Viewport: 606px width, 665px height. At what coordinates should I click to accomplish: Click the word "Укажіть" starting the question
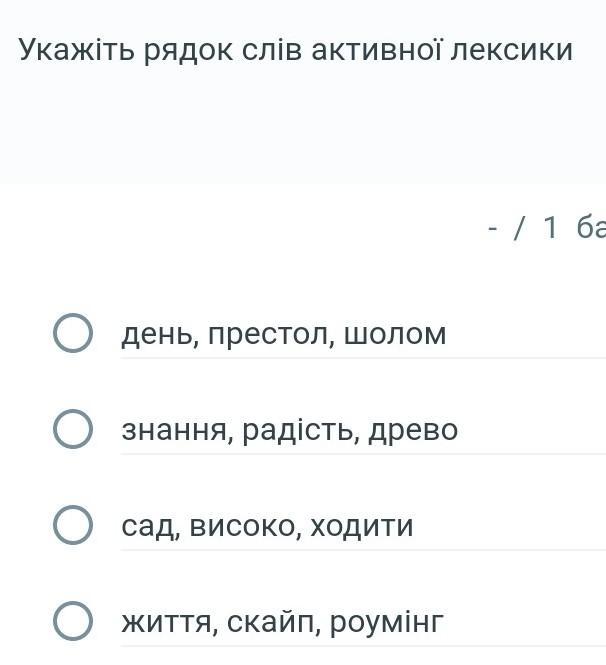pos(76,50)
